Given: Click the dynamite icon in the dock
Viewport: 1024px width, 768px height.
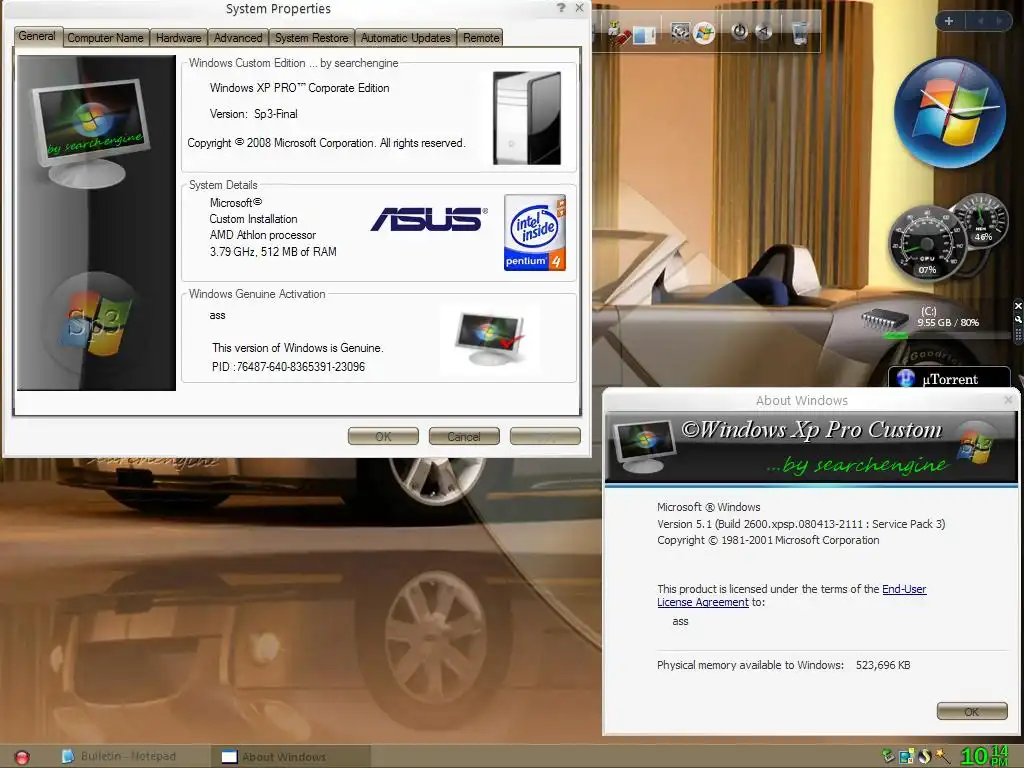Looking at the screenshot, I should [618, 33].
